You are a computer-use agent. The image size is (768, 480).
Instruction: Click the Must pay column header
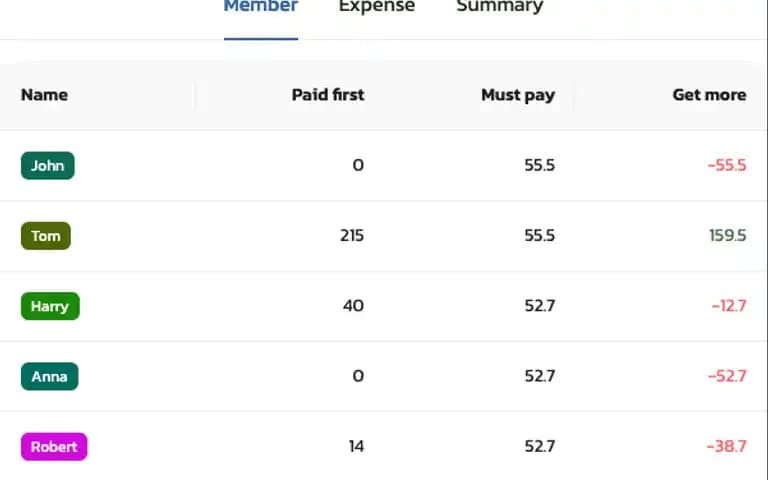[518, 95]
